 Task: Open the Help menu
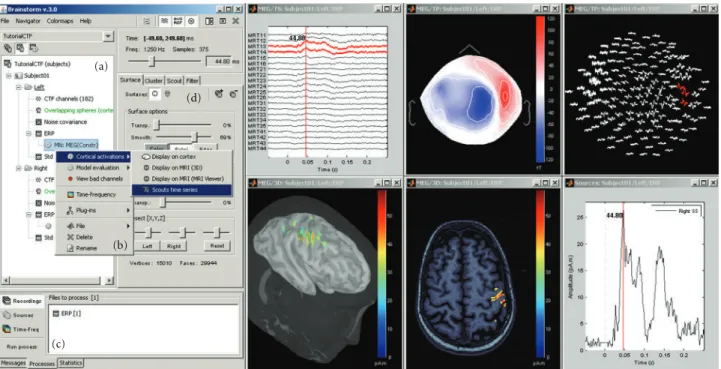pyautogui.click(x=85, y=21)
